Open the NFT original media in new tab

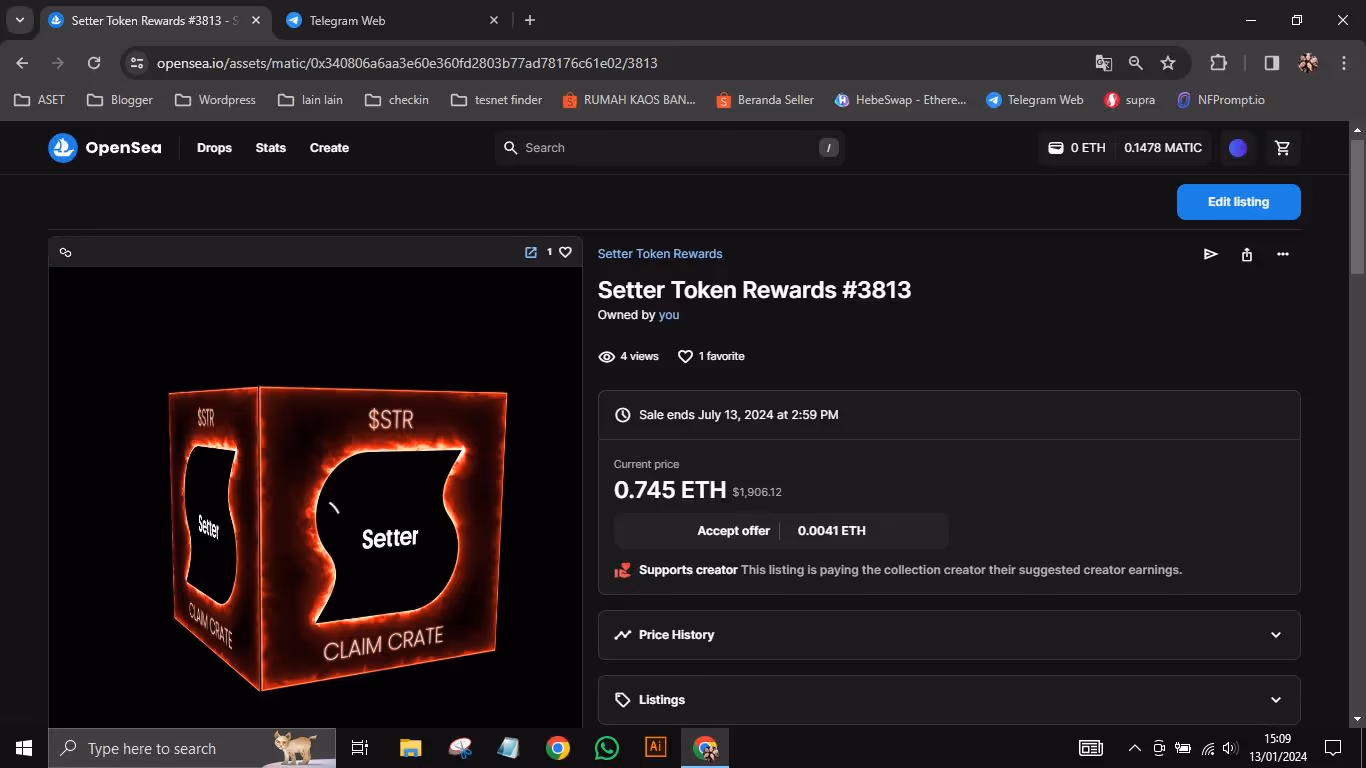pyautogui.click(x=531, y=252)
